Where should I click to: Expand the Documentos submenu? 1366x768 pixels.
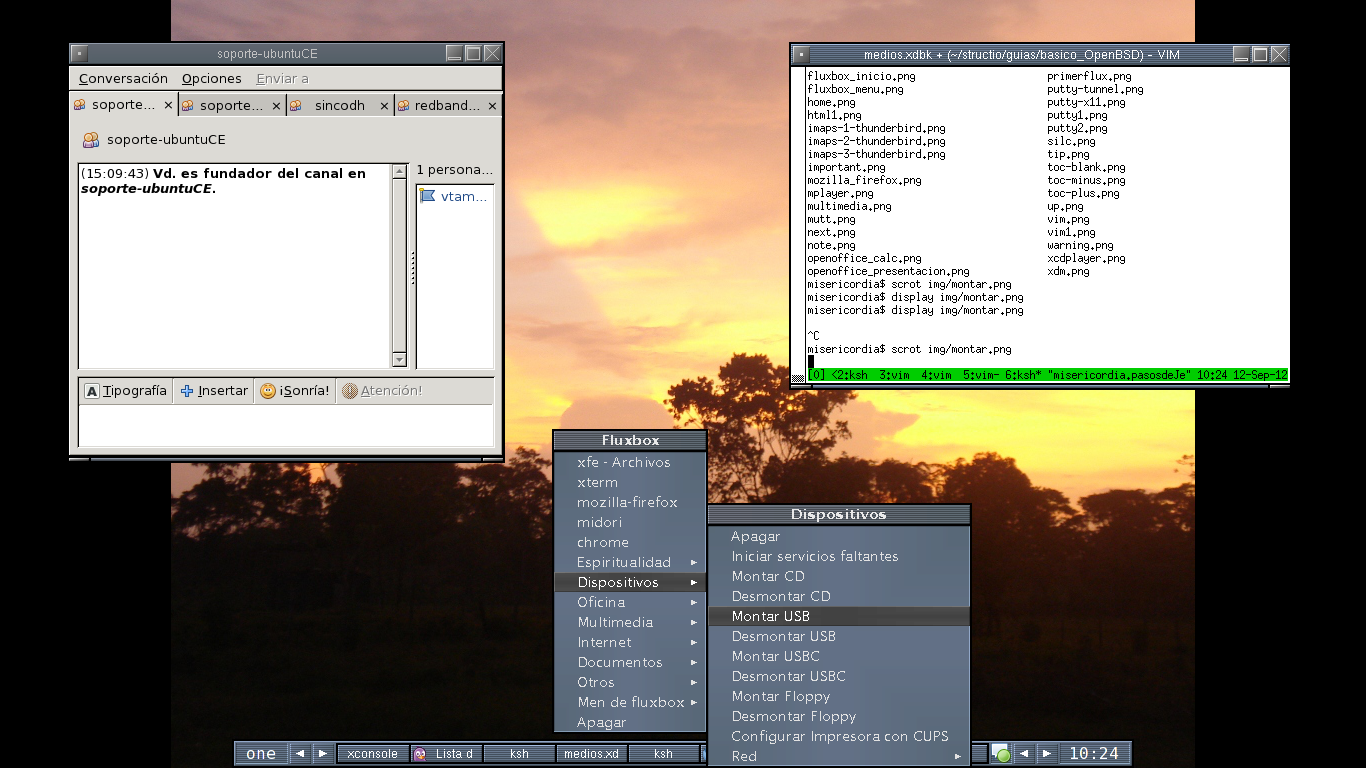pos(630,662)
